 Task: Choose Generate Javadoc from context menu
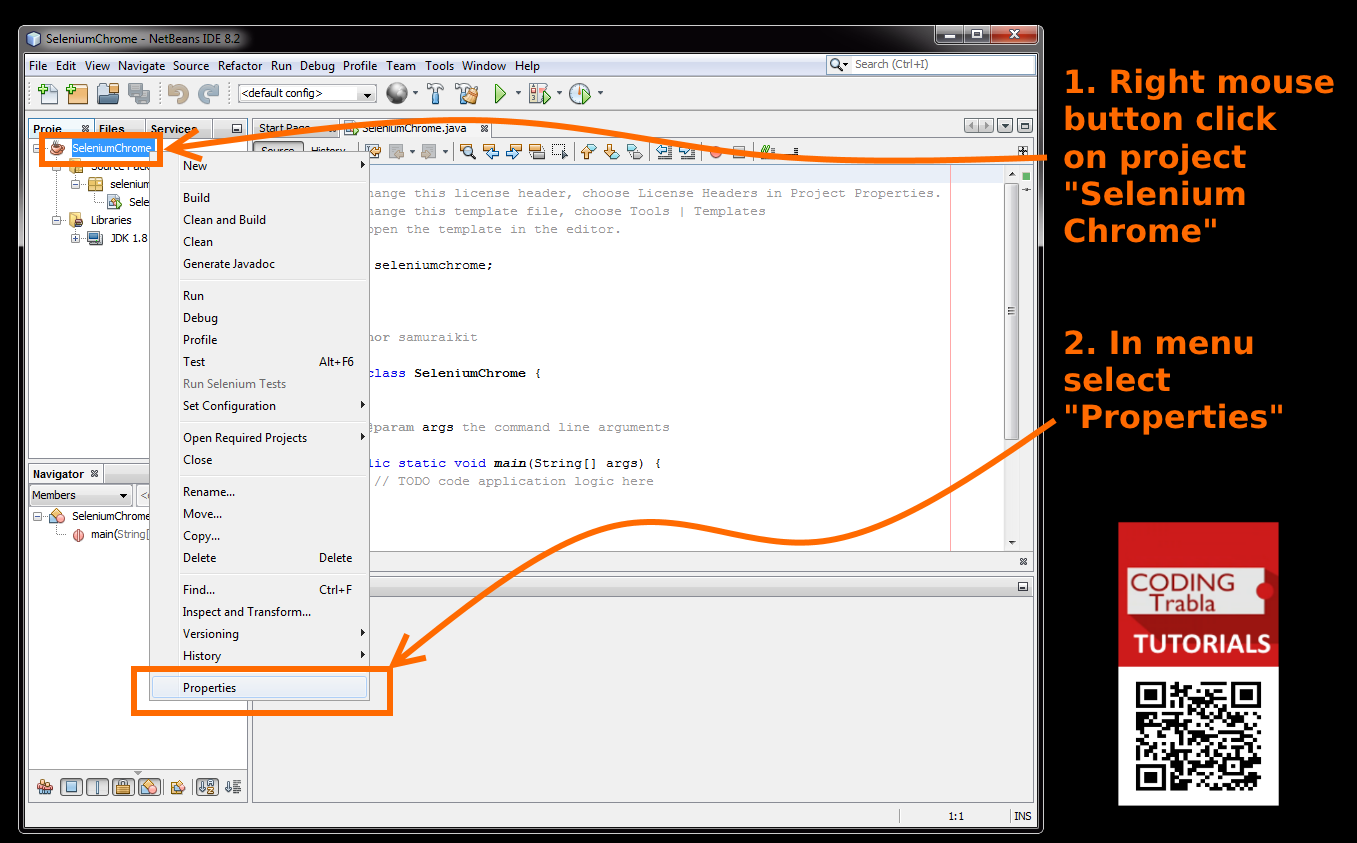[260, 264]
